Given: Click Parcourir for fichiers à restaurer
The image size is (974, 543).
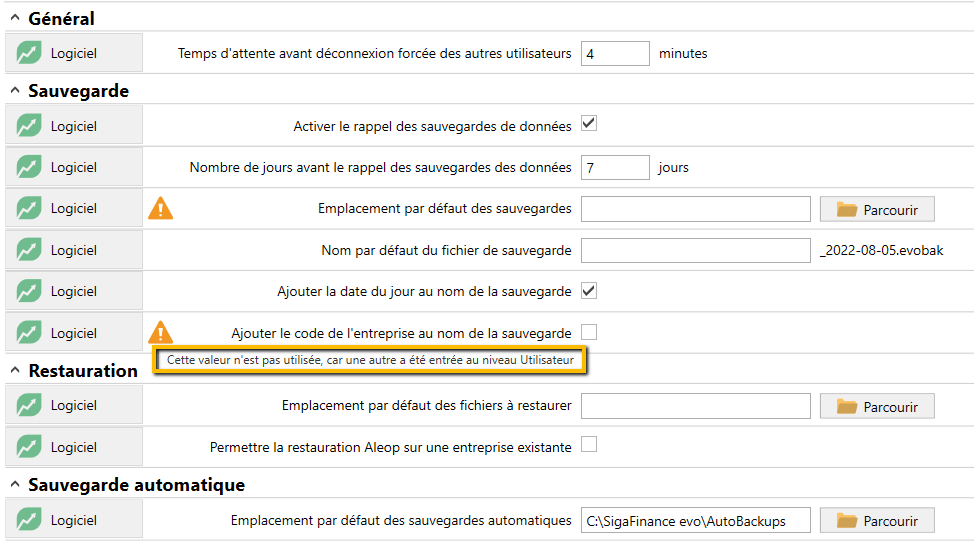Looking at the screenshot, I should [877, 406].
